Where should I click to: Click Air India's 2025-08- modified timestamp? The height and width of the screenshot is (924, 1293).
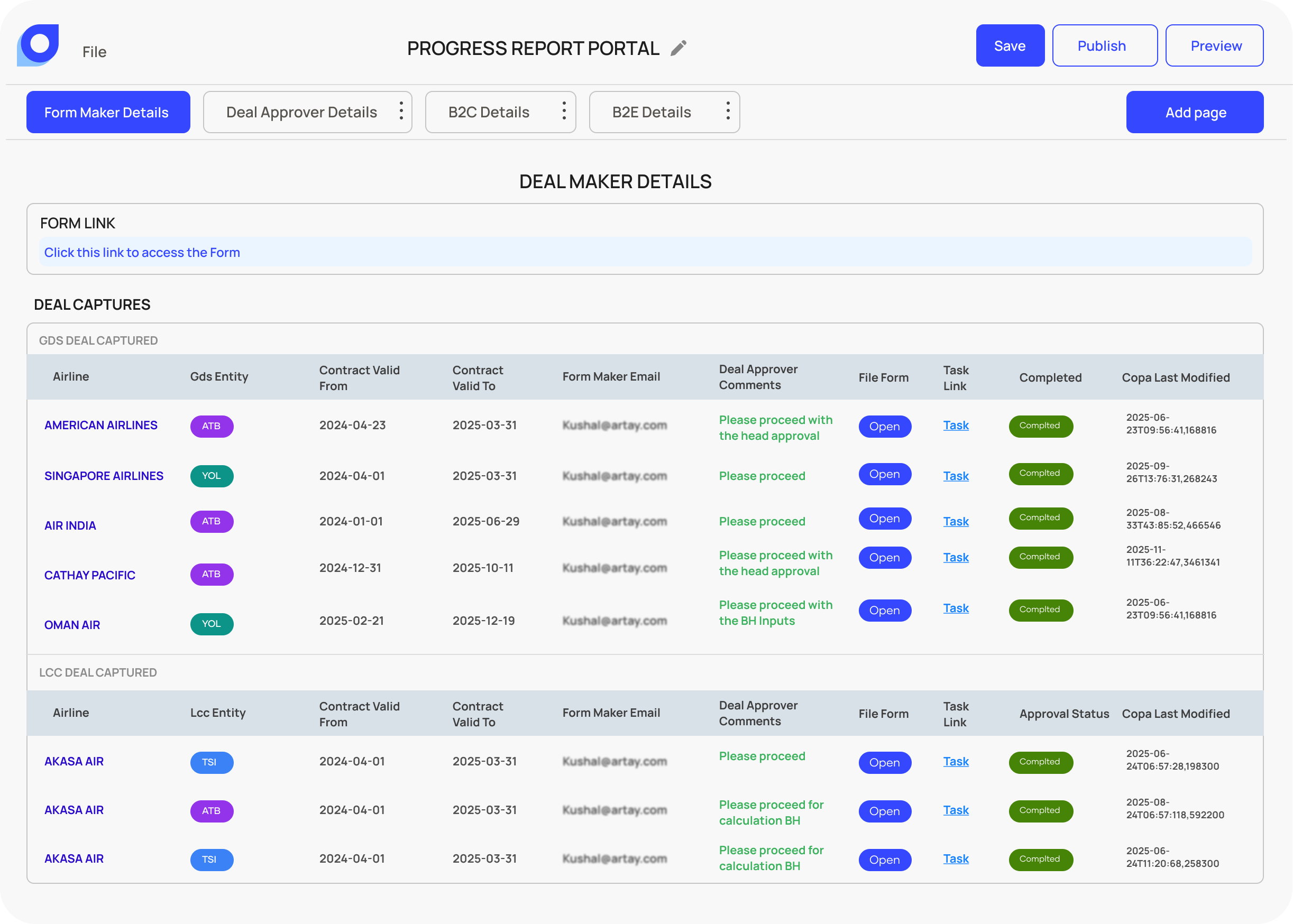click(1173, 519)
